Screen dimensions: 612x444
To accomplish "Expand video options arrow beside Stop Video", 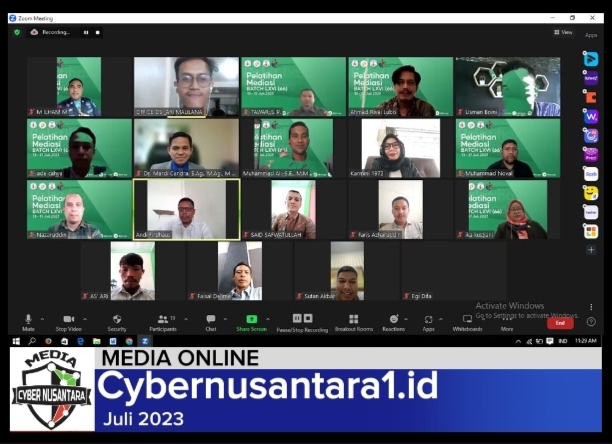I will pos(85,319).
